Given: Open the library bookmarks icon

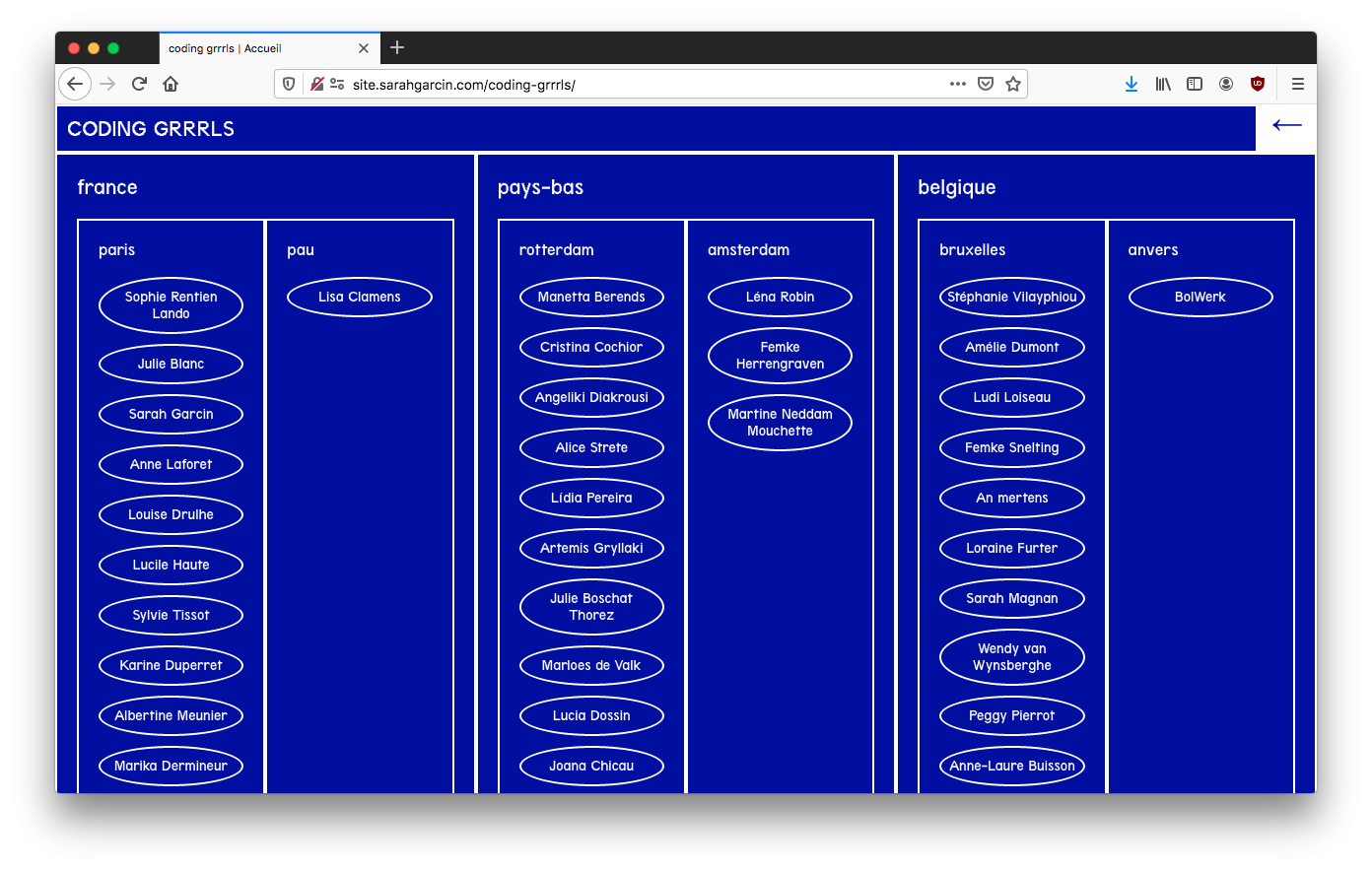Looking at the screenshot, I should point(1163,84).
